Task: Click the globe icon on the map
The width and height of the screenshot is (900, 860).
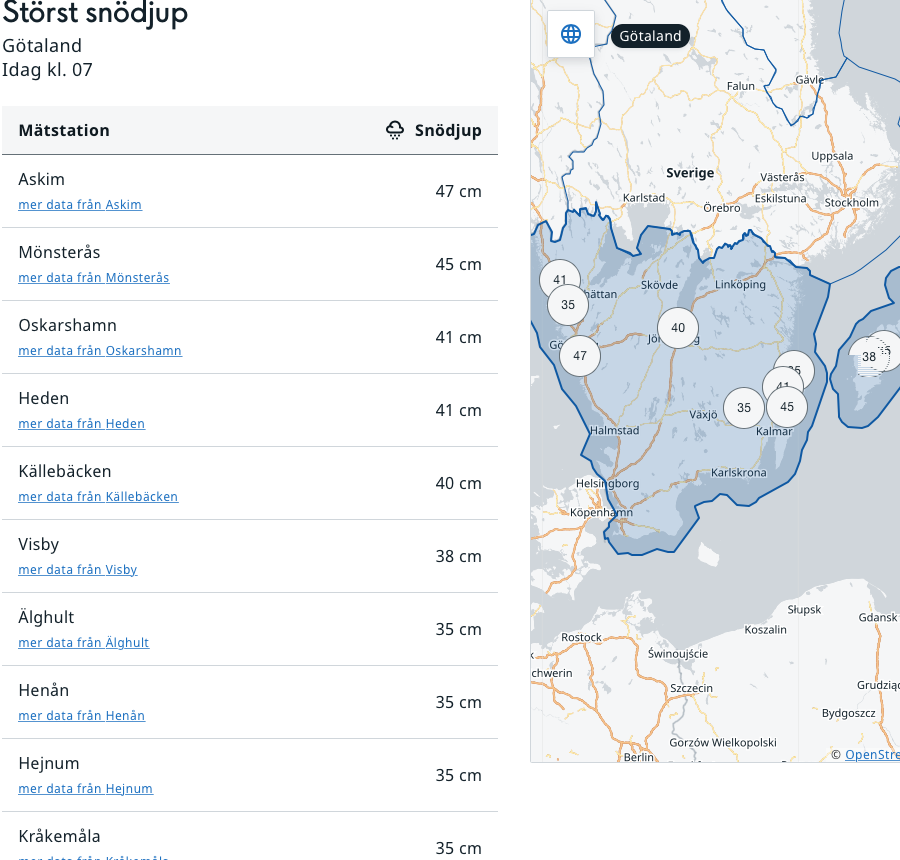Action: (x=571, y=34)
